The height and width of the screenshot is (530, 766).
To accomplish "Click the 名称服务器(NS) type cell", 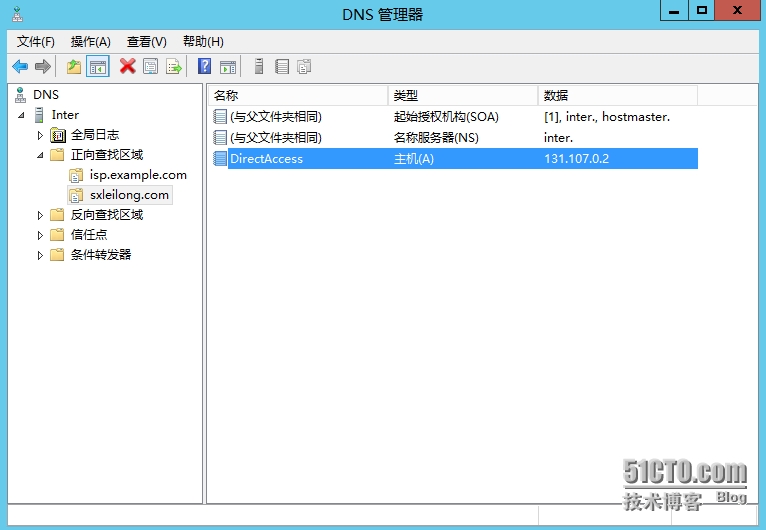I will click(x=436, y=138).
